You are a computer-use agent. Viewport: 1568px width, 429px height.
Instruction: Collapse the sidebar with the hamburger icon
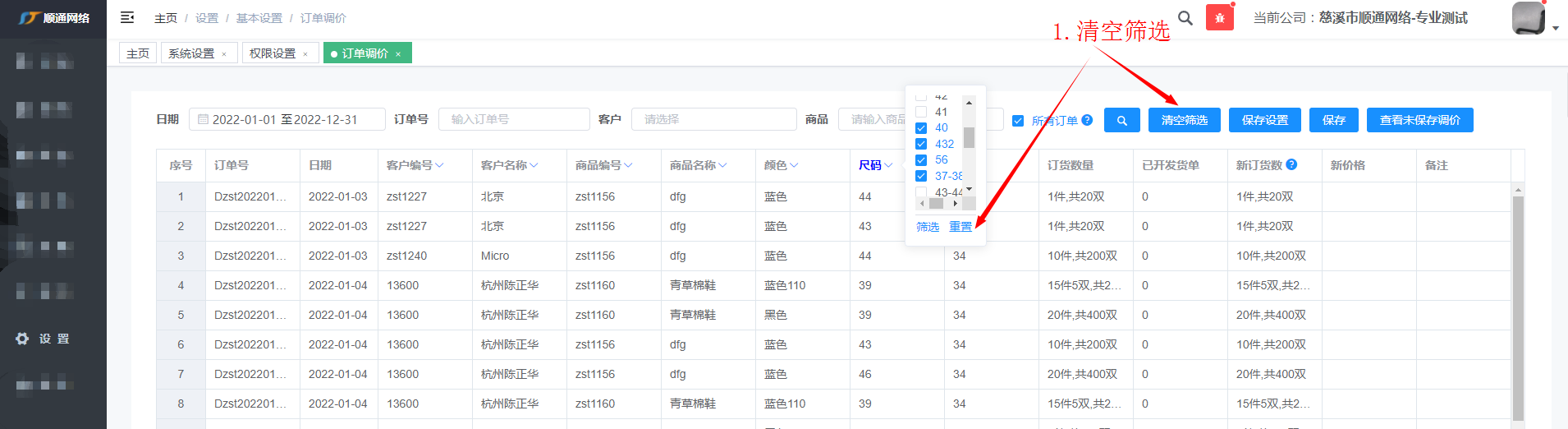coord(127,17)
